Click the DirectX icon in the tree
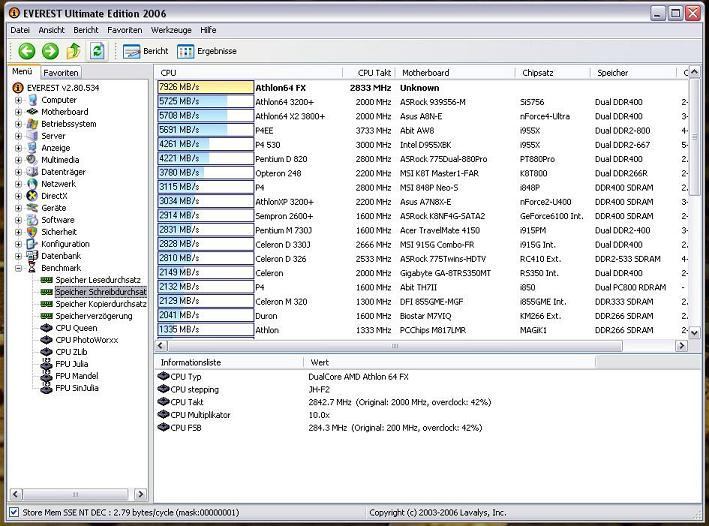709x526 pixels. point(32,196)
